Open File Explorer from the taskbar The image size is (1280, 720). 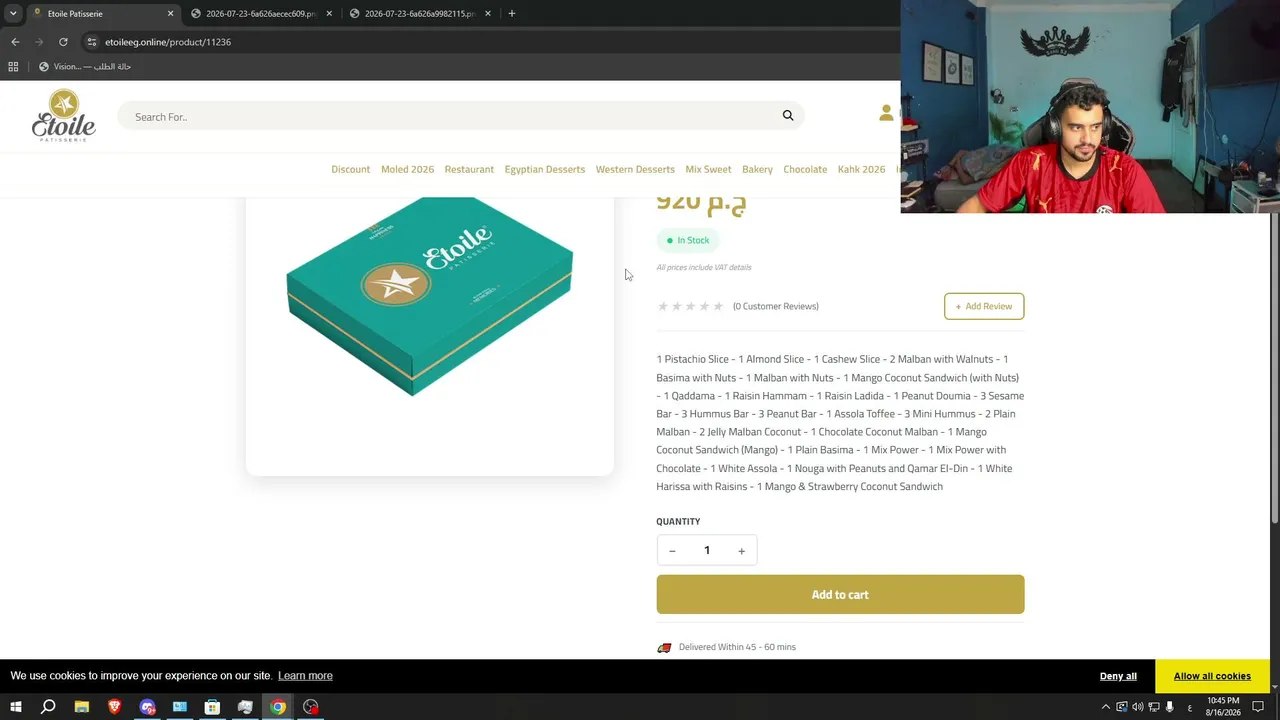coord(82,707)
